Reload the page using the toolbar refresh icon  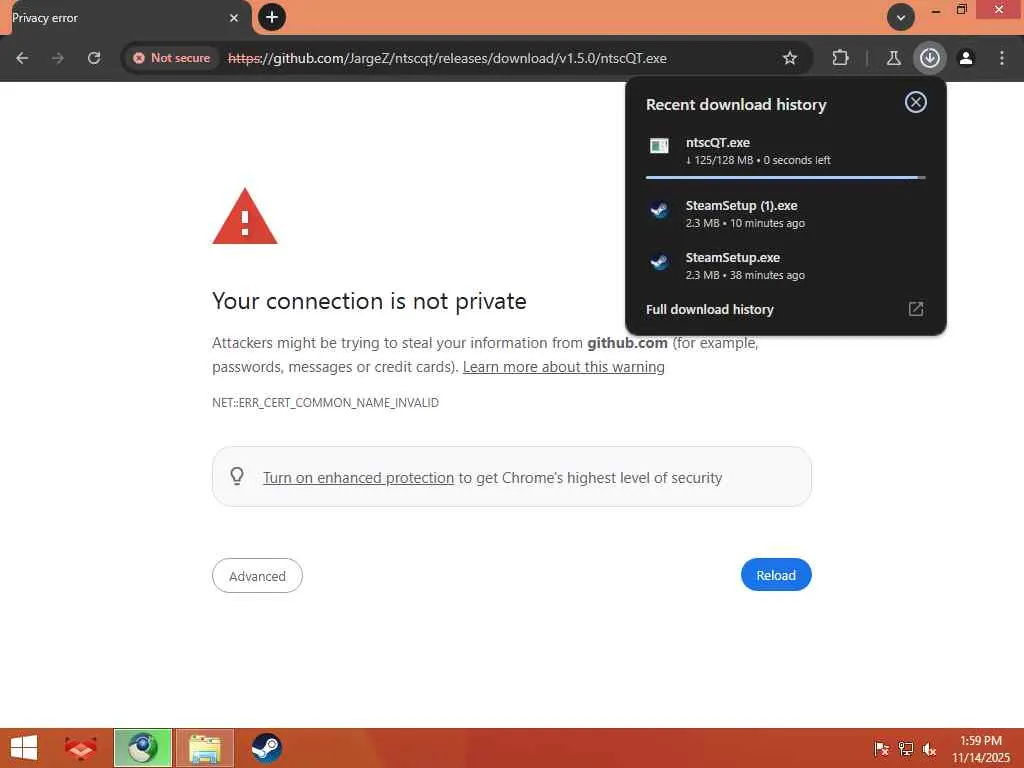94,58
